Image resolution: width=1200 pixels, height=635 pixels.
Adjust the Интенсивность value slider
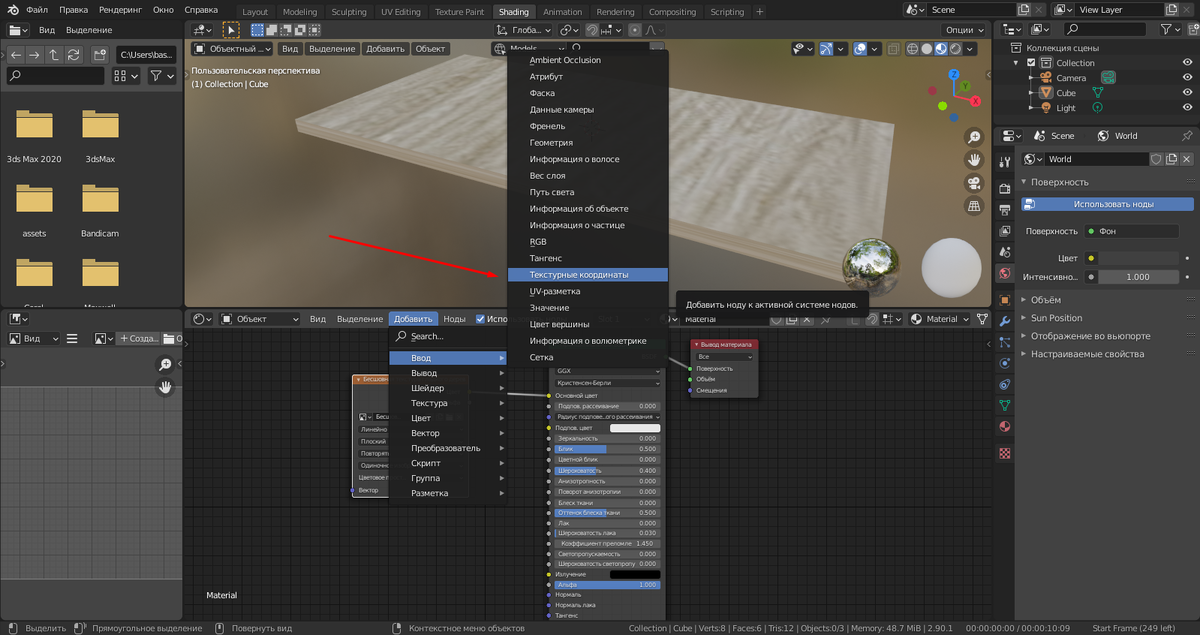[1139, 277]
